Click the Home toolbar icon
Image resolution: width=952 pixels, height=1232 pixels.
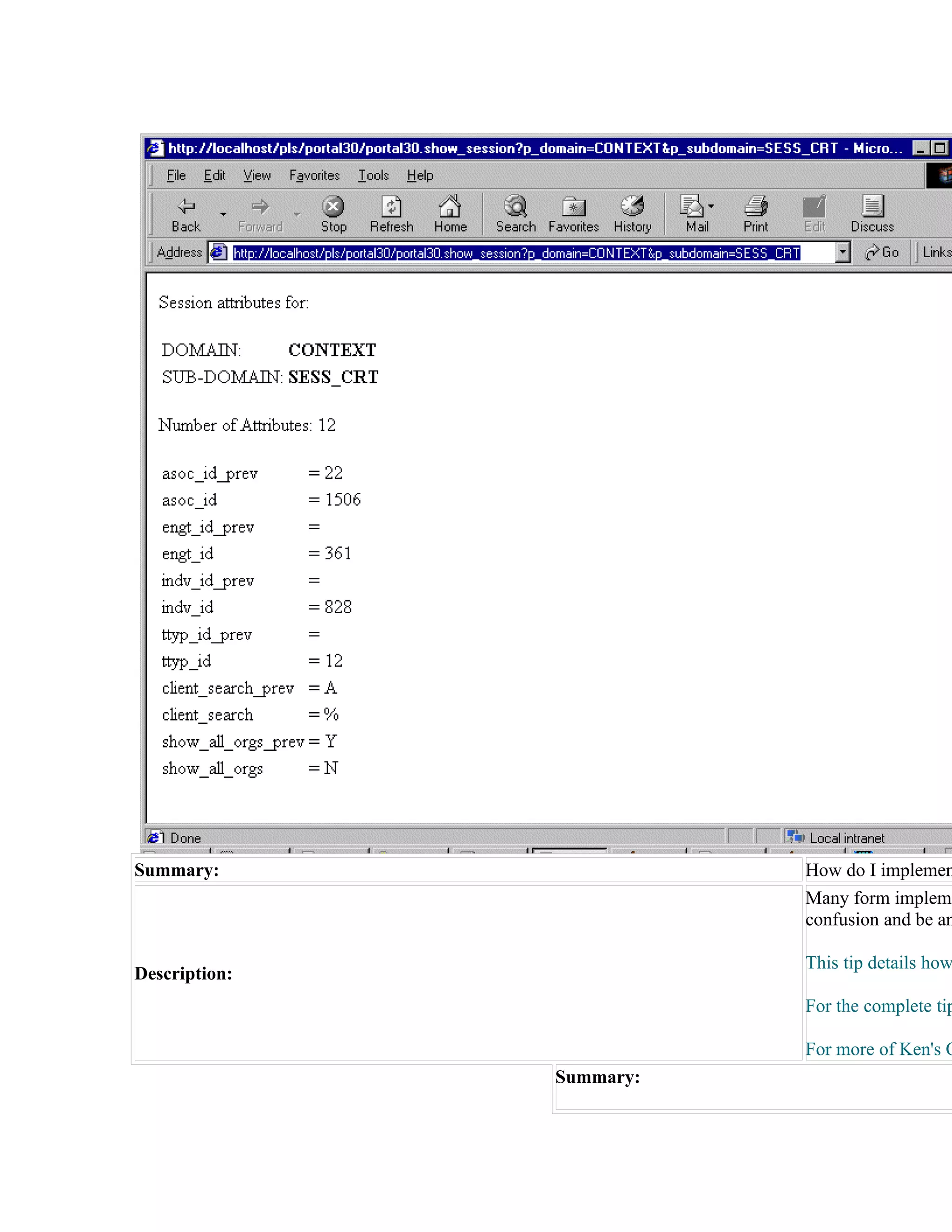pos(450,206)
